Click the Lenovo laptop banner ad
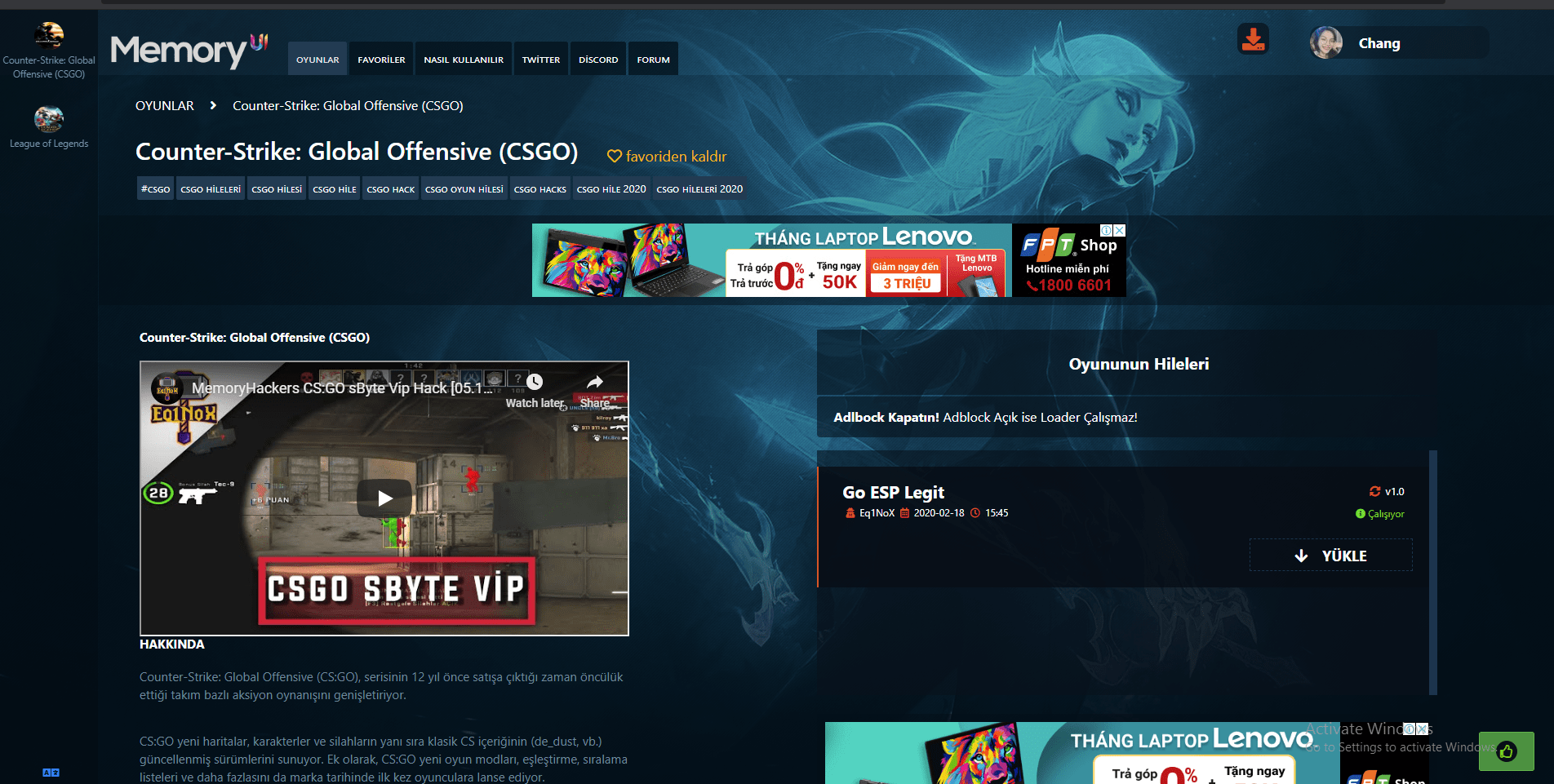 (828, 260)
